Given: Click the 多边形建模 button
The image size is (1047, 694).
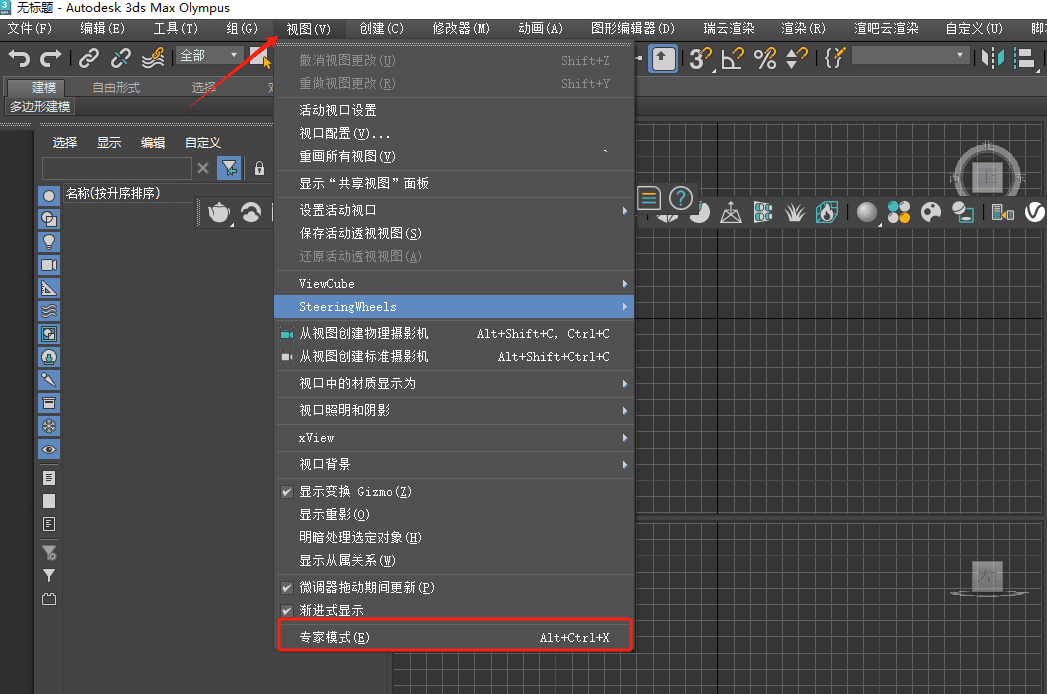Looking at the screenshot, I should pos(40,107).
